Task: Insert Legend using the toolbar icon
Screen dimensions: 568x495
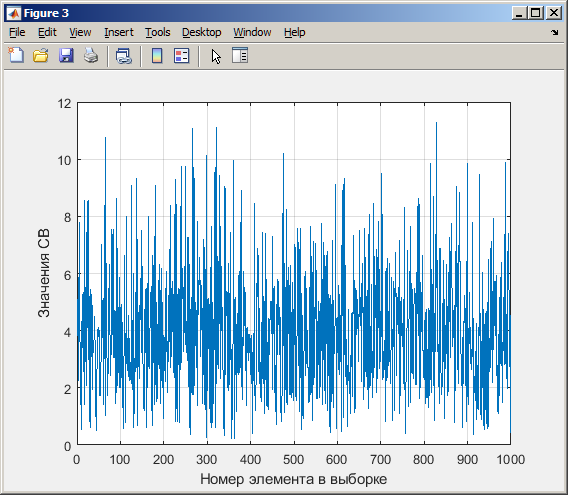Action: (181, 56)
